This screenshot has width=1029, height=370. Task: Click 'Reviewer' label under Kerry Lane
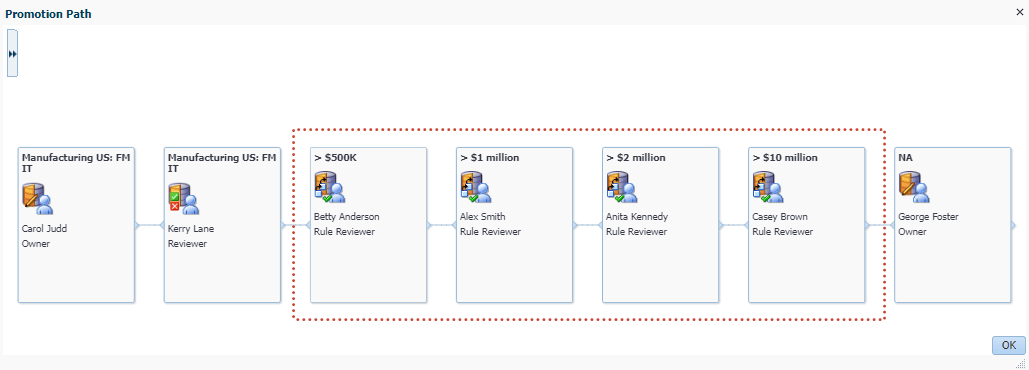pos(188,243)
